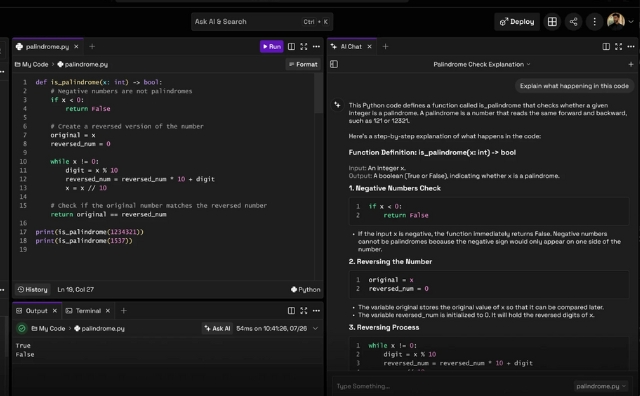Split the output pane
The width and height of the screenshot is (640, 396).
291,311
